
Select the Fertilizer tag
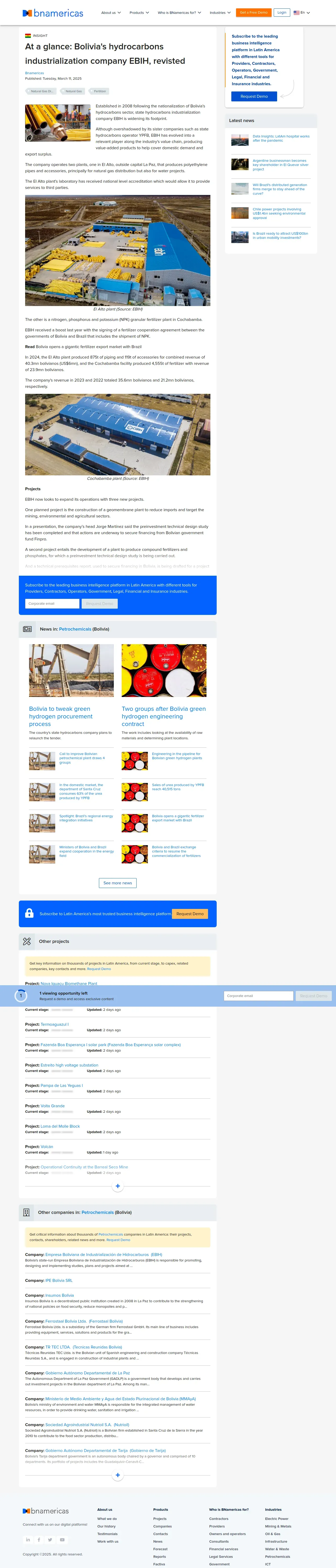click(x=99, y=91)
